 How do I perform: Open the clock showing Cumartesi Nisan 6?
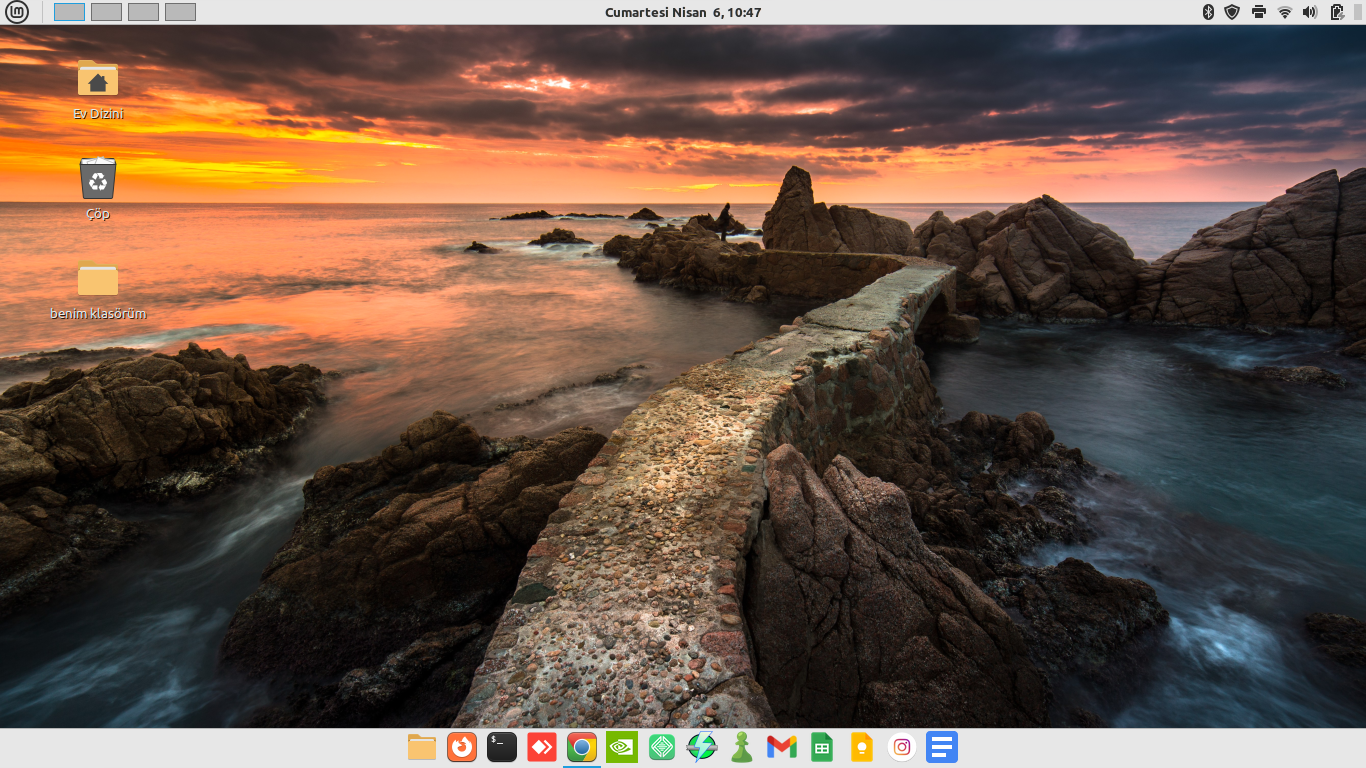click(x=683, y=12)
